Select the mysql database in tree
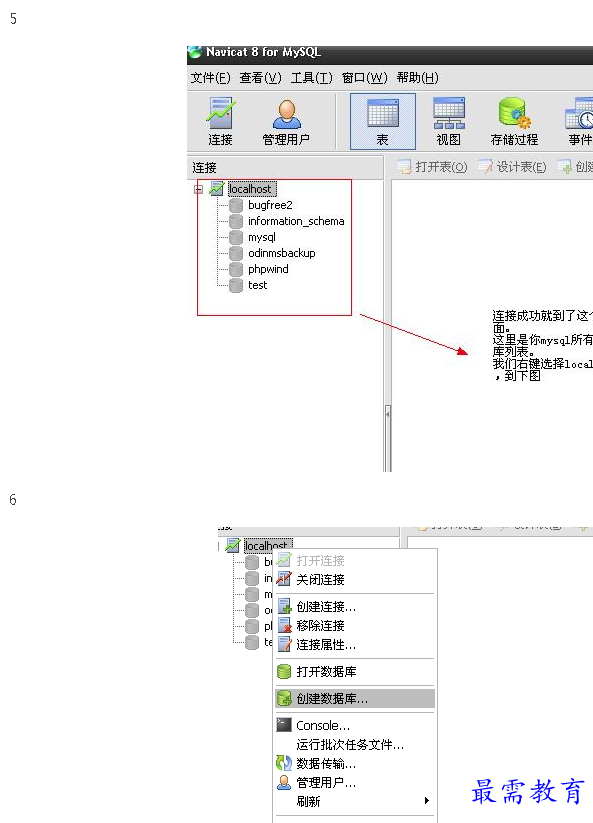This screenshot has width=593, height=823. [262, 237]
